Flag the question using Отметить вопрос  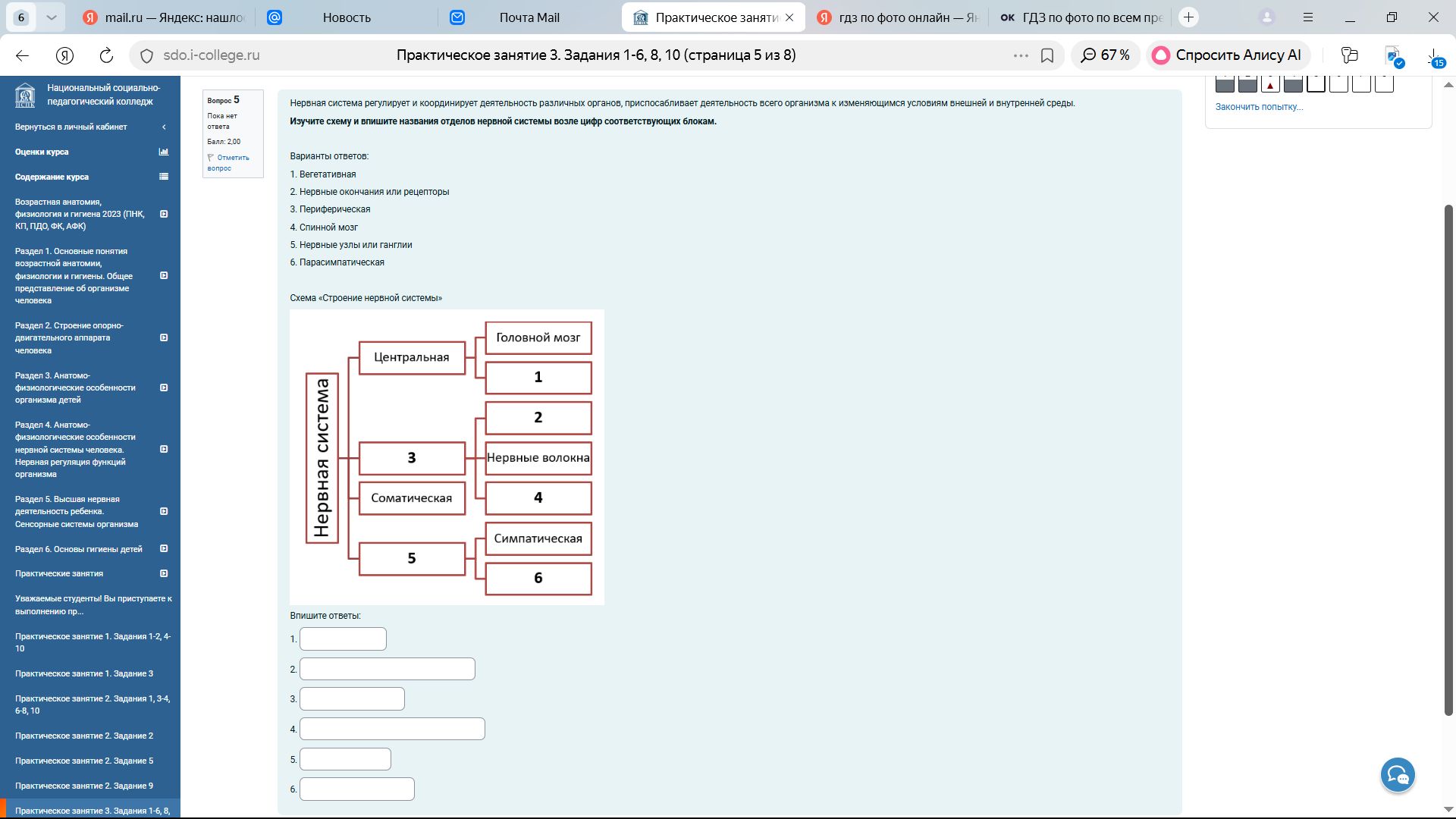229,162
